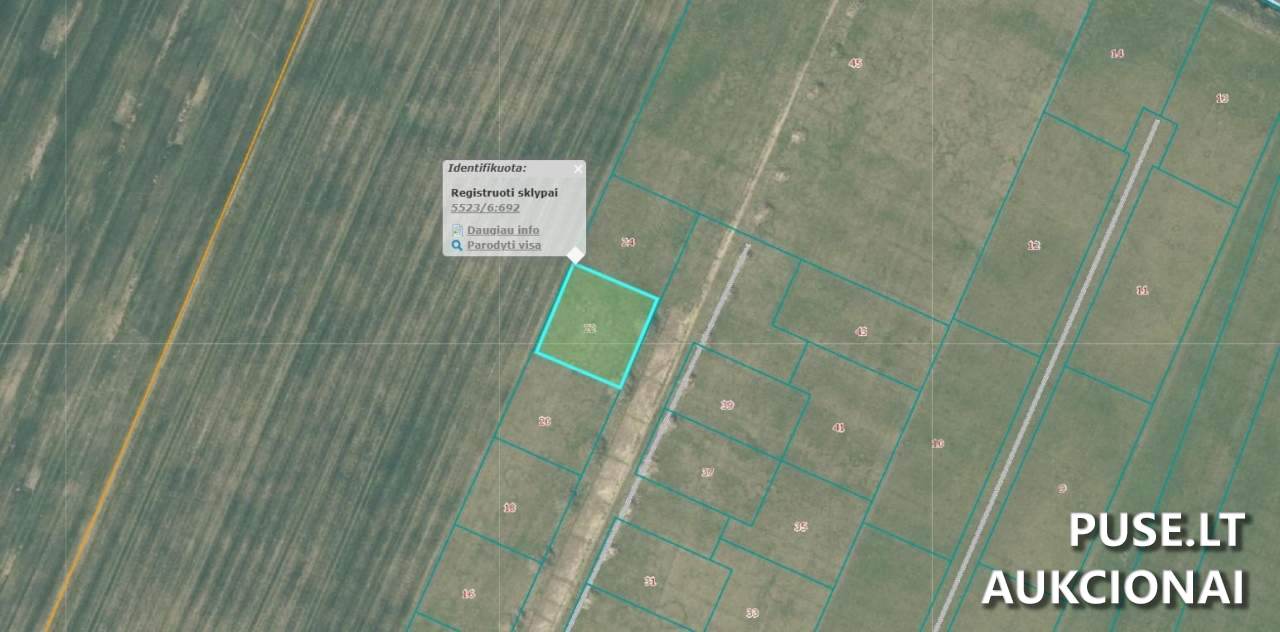Click the magnifier icon beside Parodyti visa
The height and width of the screenshot is (632, 1280).
(457, 245)
